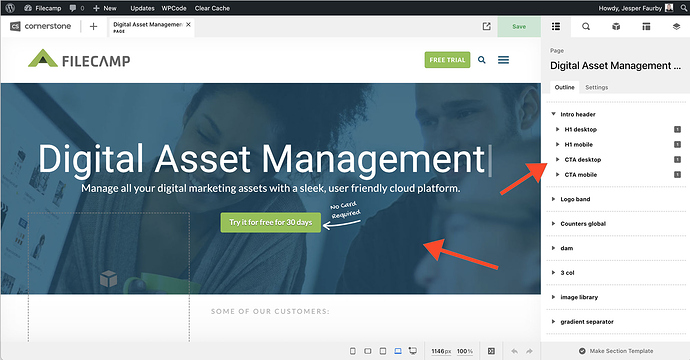This screenshot has width=690, height=360.
Task: Expand the gradient separator section
Action: click(x=554, y=322)
